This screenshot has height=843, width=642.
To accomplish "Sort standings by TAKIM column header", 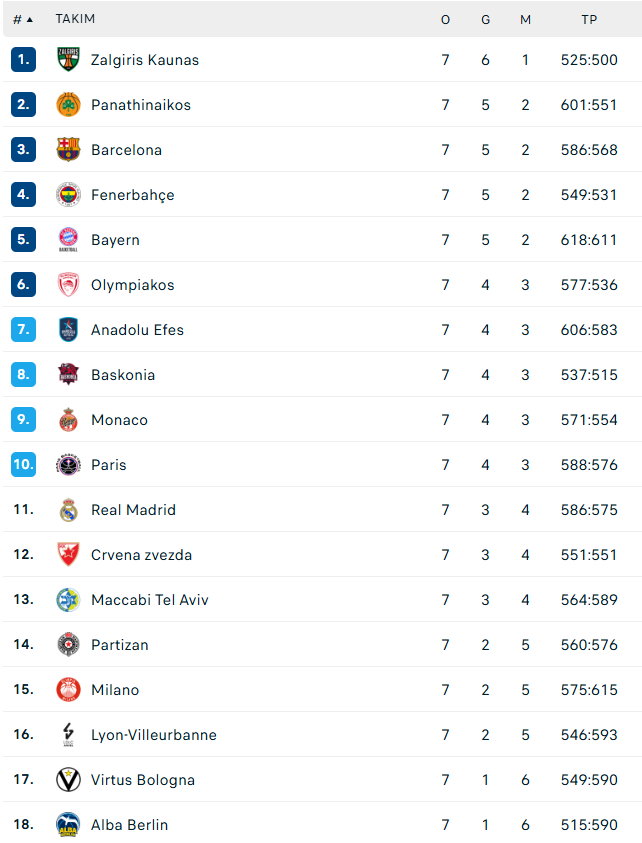I will pos(75,20).
